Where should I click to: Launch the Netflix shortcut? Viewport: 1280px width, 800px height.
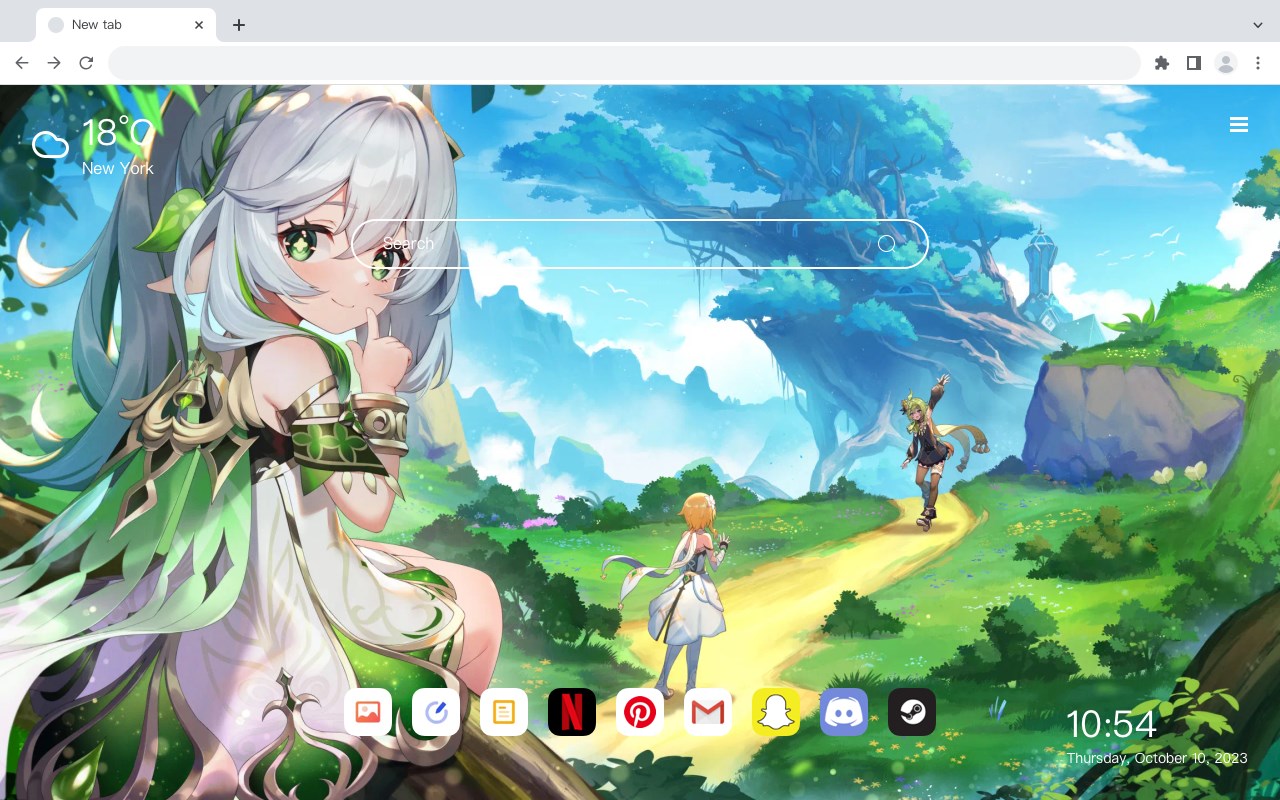click(572, 712)
